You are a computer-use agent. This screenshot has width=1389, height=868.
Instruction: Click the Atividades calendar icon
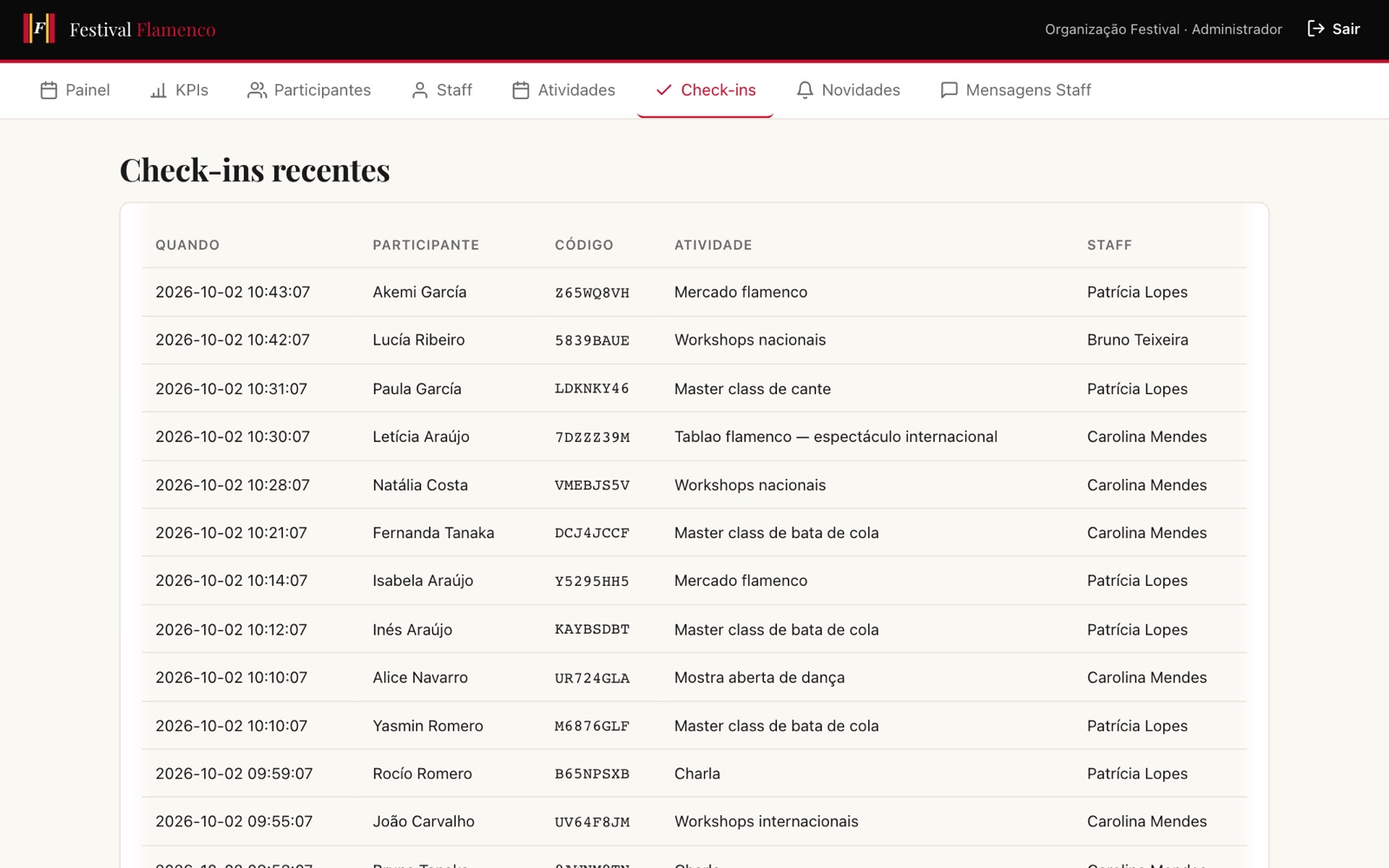(521, 90)
